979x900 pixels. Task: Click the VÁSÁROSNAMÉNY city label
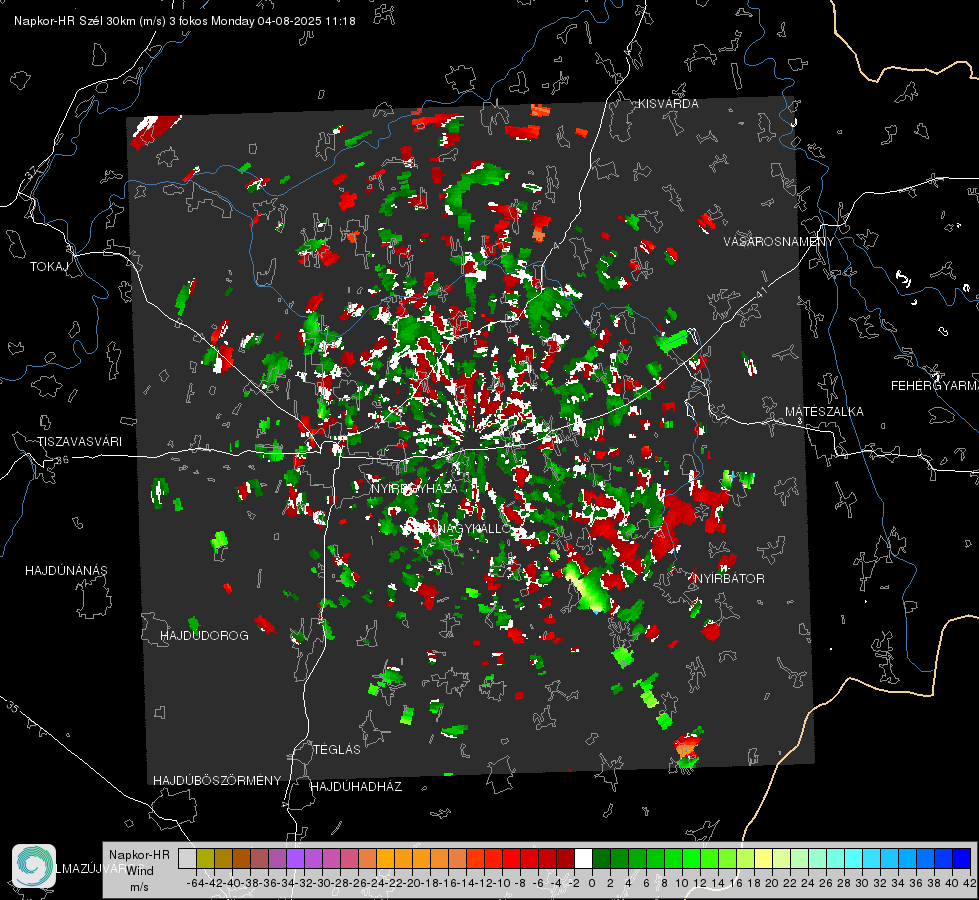(x=779, y=241)
